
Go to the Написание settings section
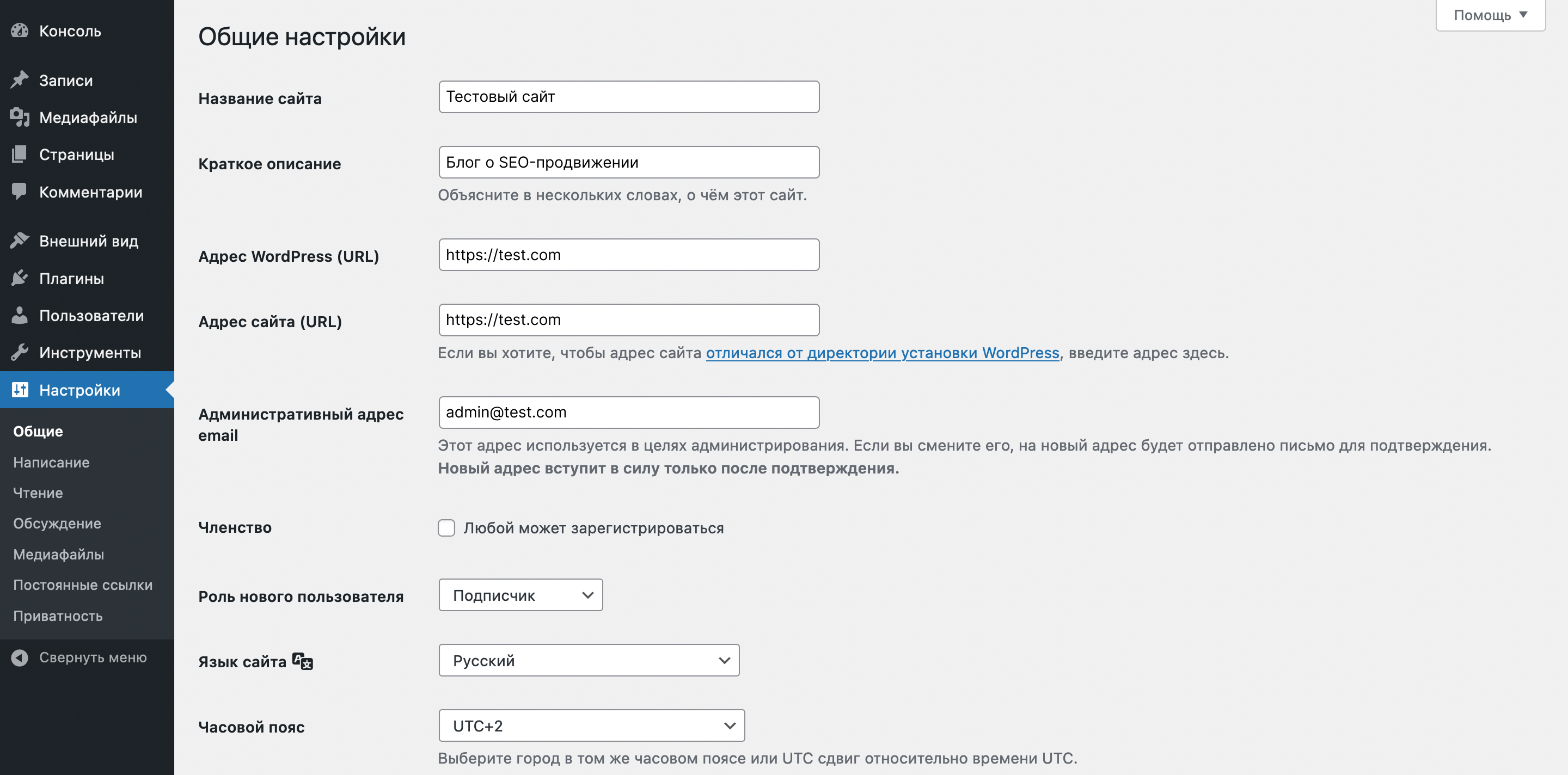(x=51, y=462)
